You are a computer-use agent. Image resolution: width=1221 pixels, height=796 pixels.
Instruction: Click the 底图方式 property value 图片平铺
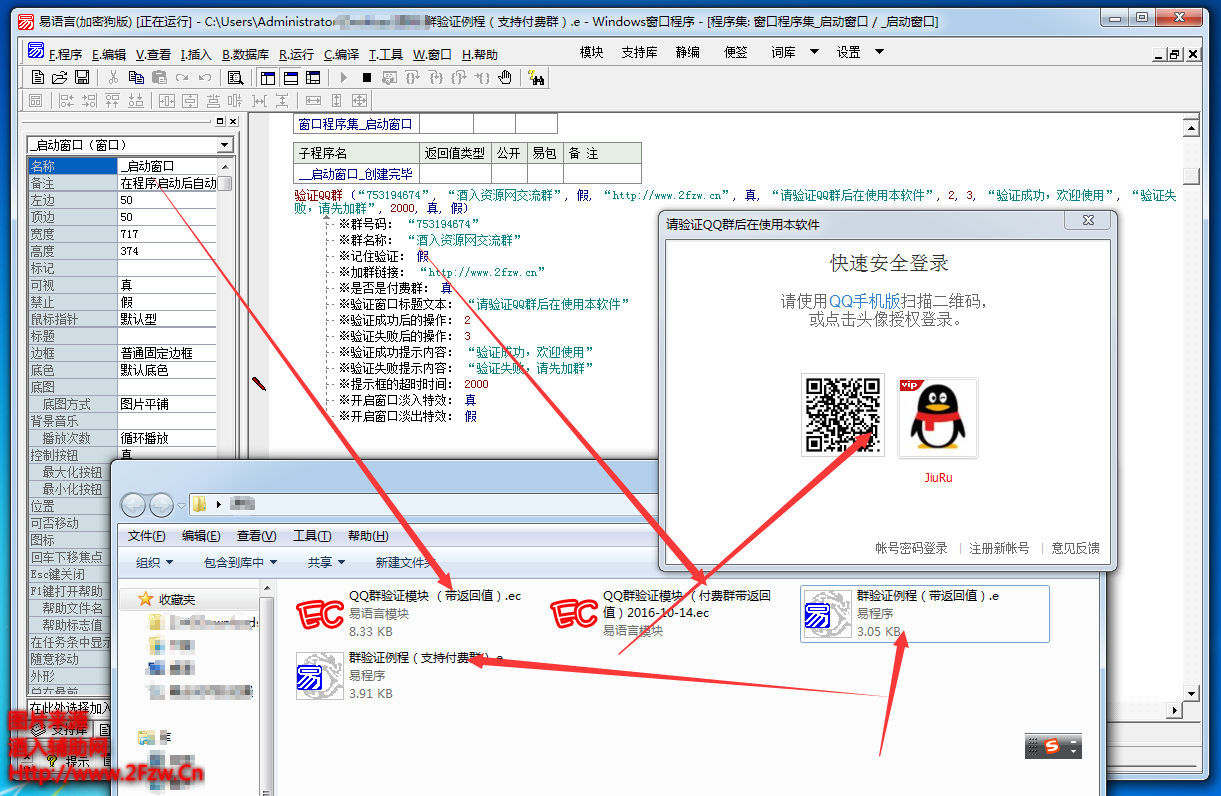167,404
